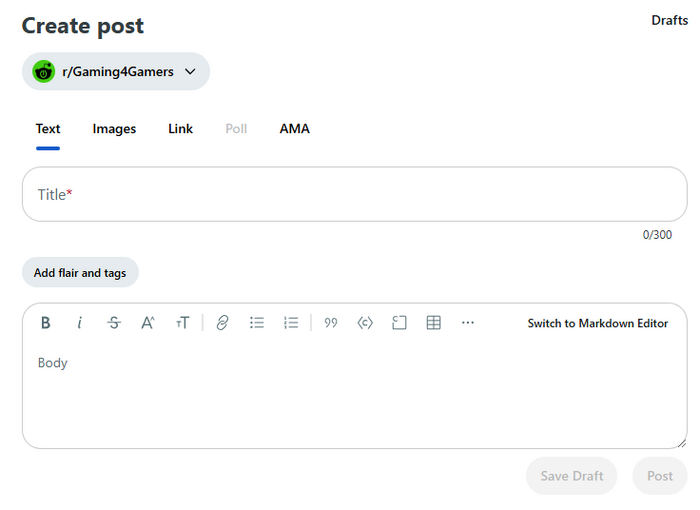This screenshot has height=510, width=700.
Task: Open the r/Gaming4Gamers community selector
Action: coord(116,72)
